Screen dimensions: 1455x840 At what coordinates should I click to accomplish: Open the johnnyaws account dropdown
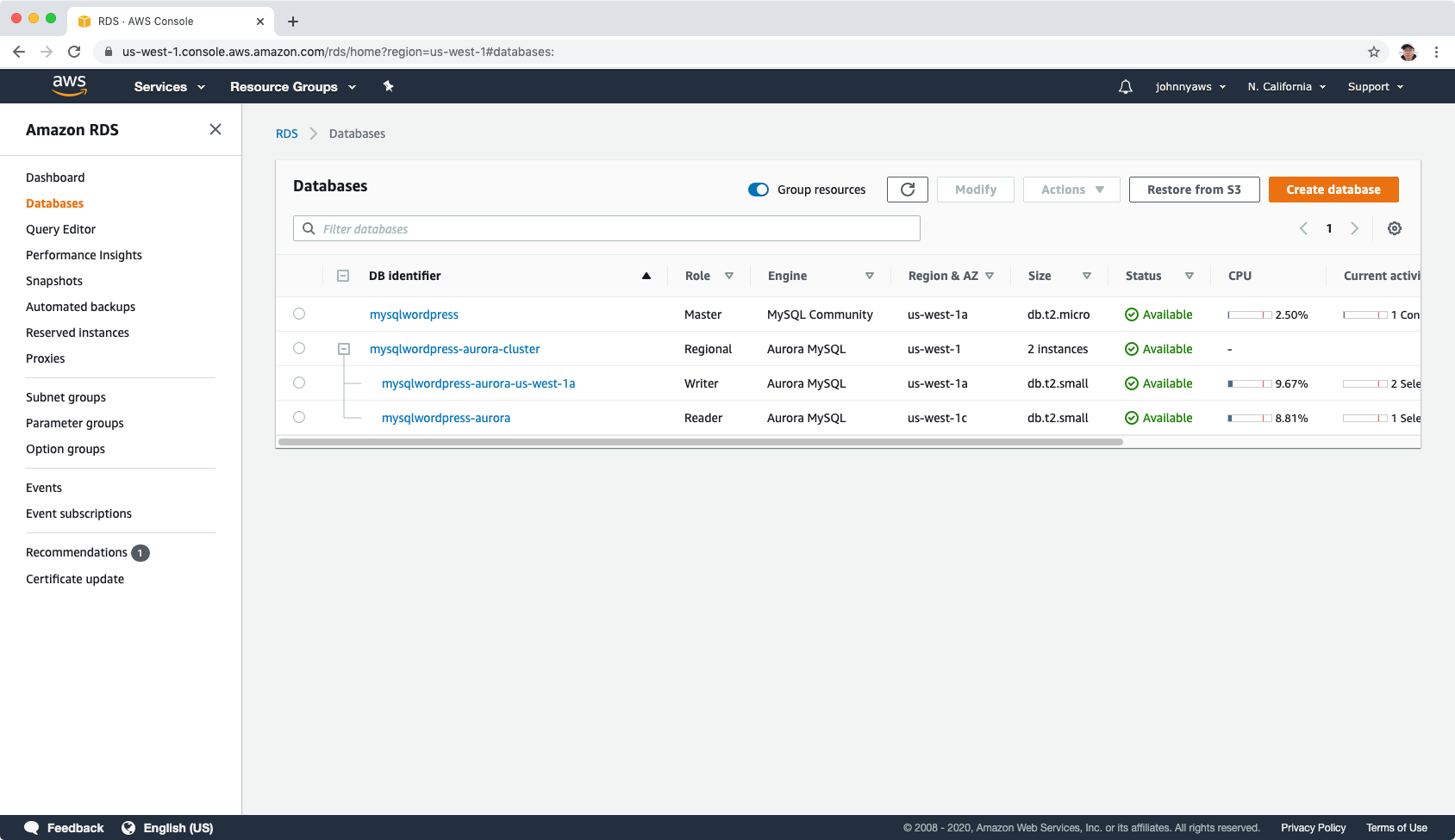coord(1190,87)
